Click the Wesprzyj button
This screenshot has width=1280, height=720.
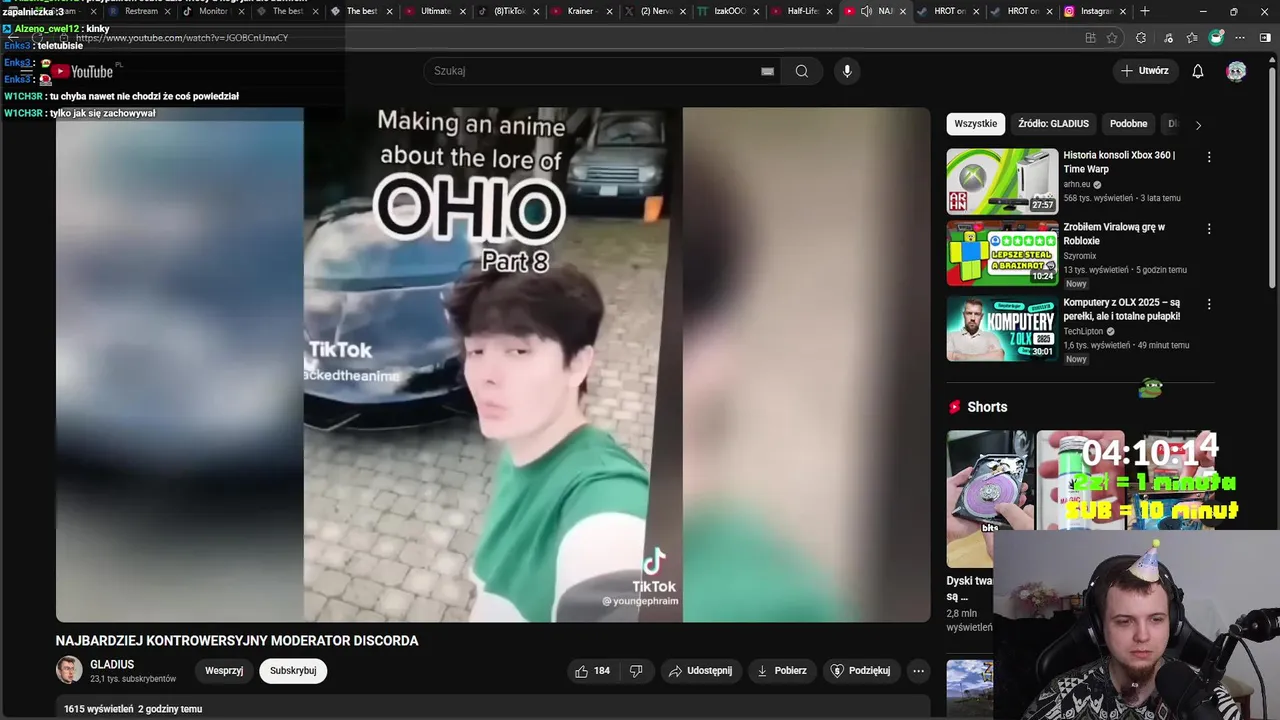point(224,671)
